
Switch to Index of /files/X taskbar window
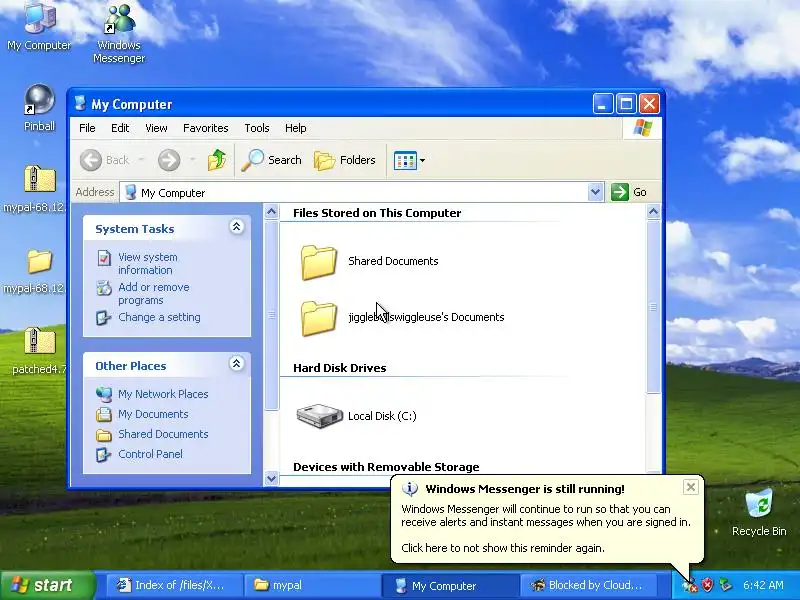tap(173, 585)
